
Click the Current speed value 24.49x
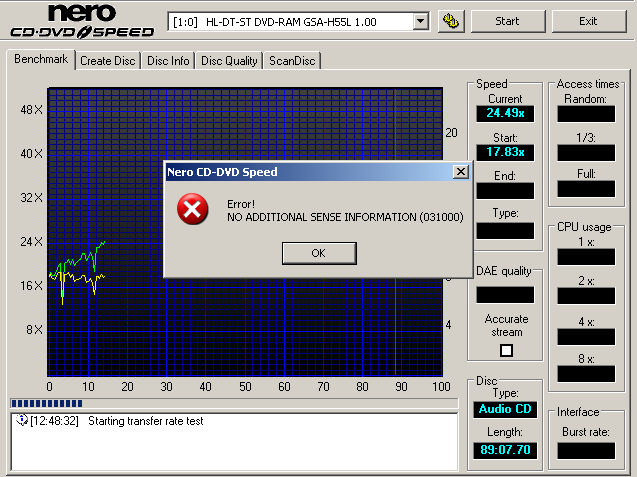[x=505, y=113]
